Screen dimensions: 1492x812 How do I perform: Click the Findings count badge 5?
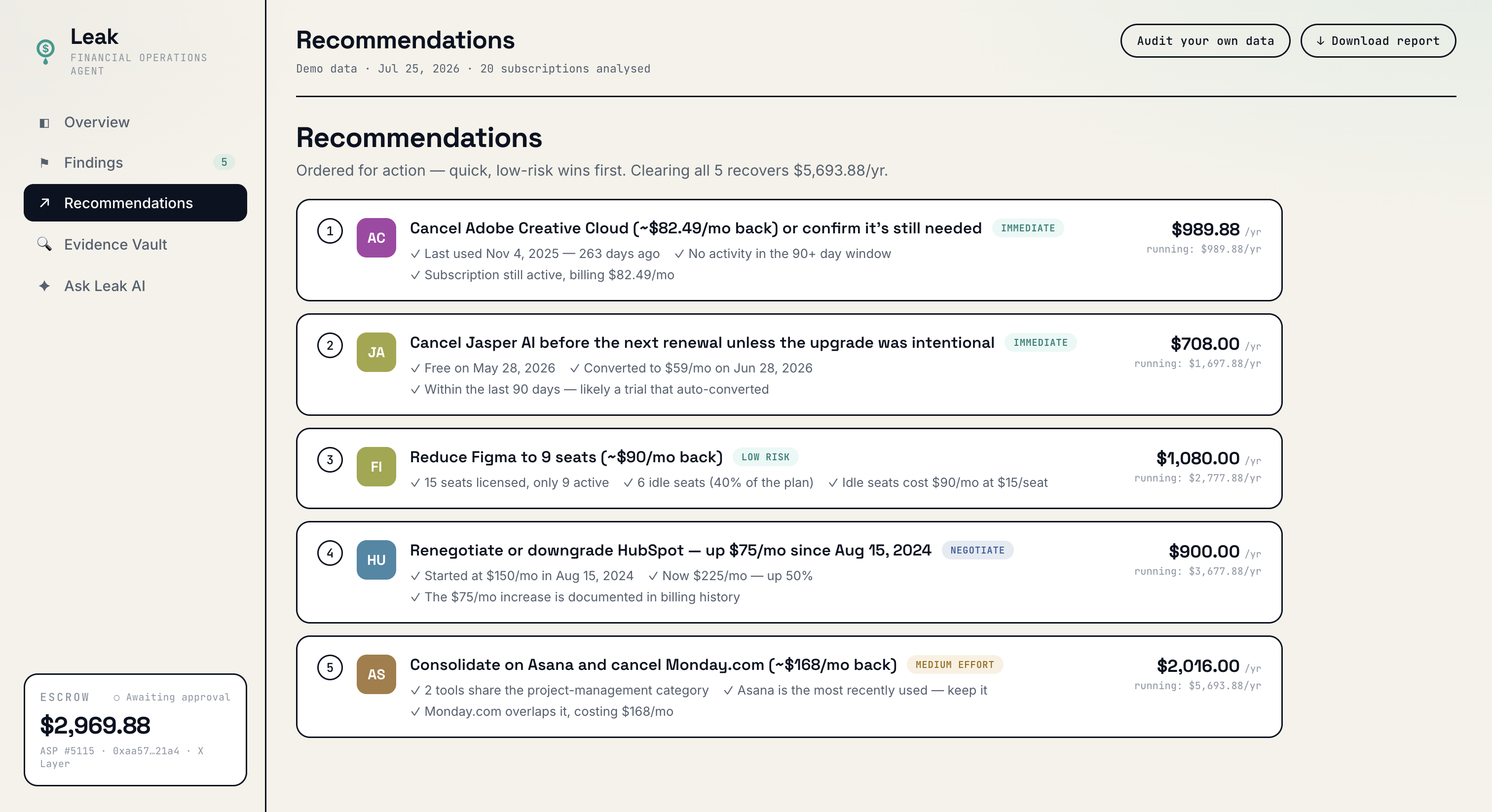tap(224, 162)
